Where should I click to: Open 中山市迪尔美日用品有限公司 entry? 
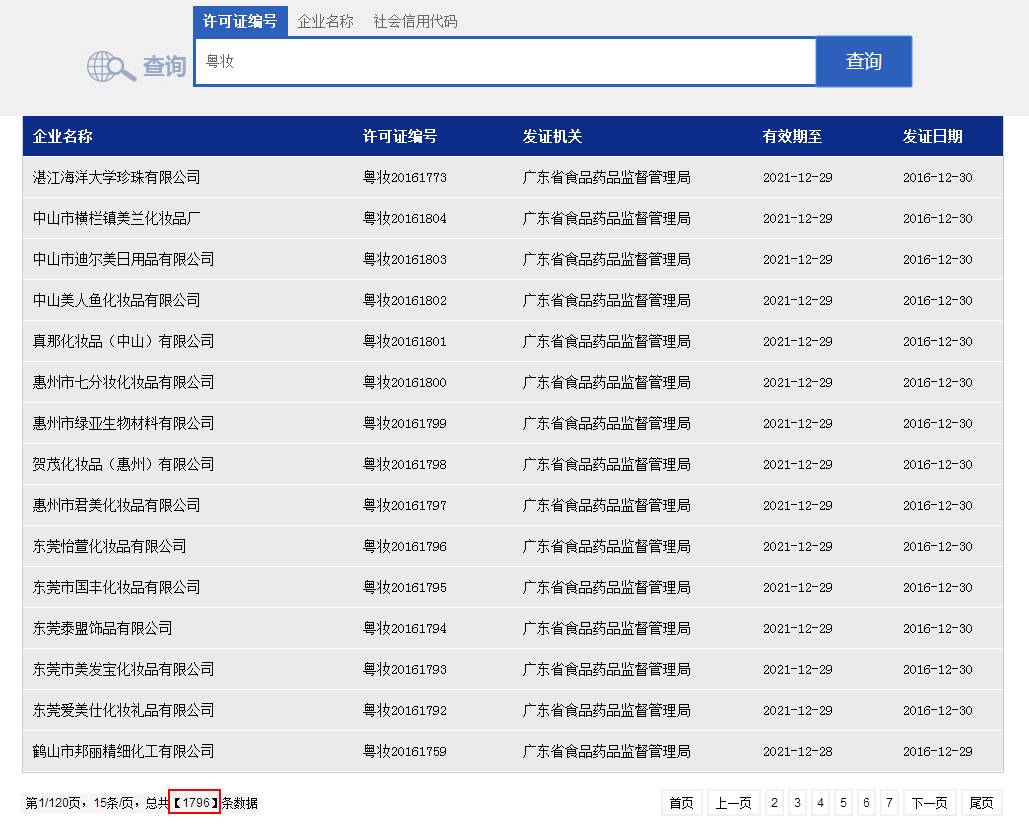123,259
